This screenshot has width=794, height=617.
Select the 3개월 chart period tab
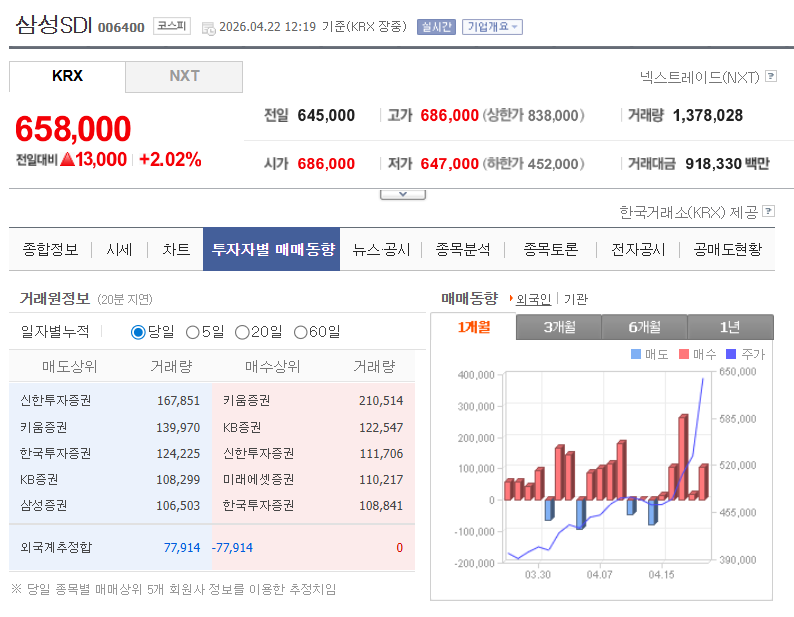click(x=559, y=327)
